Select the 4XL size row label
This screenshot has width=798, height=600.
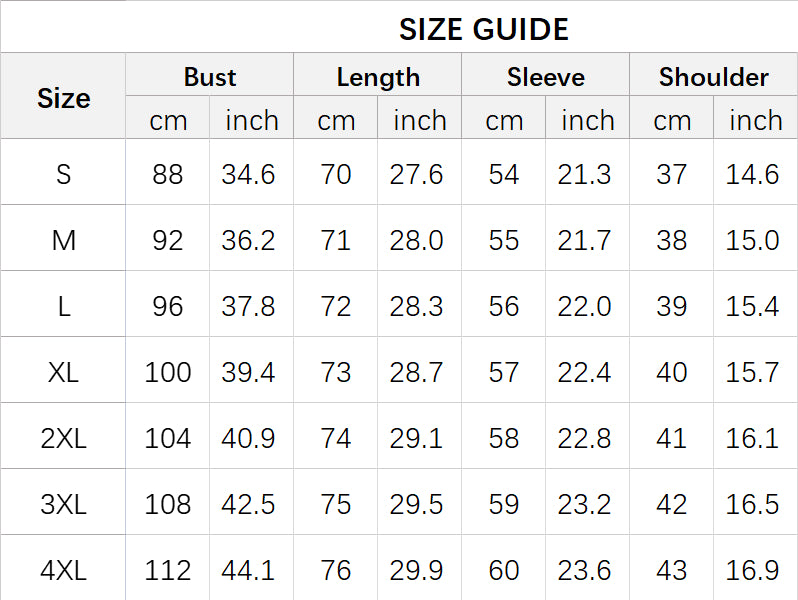pyautogui.click(x=63, y=570)
